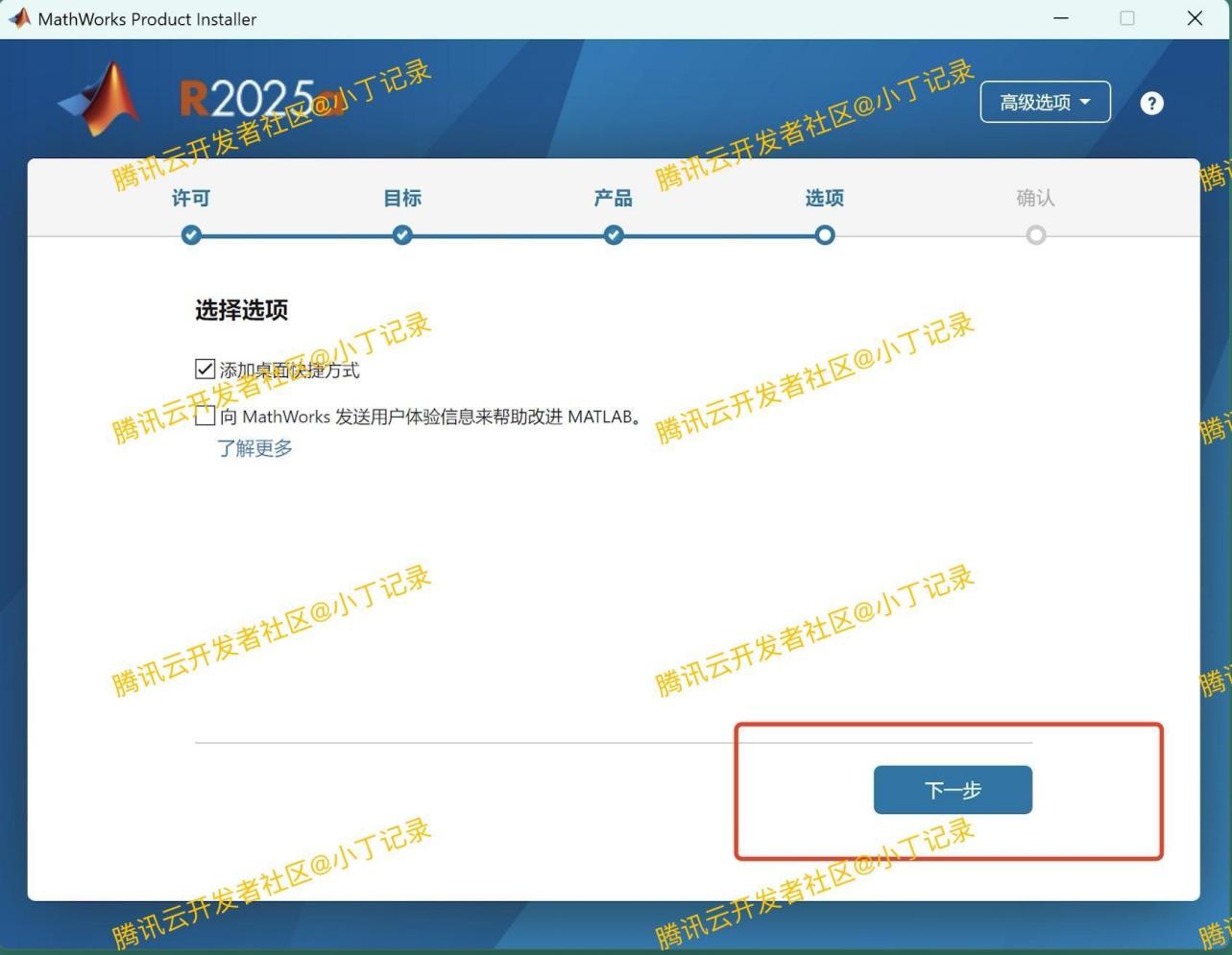
Task: Open the 了解更多 link
Action: point(254,448)
